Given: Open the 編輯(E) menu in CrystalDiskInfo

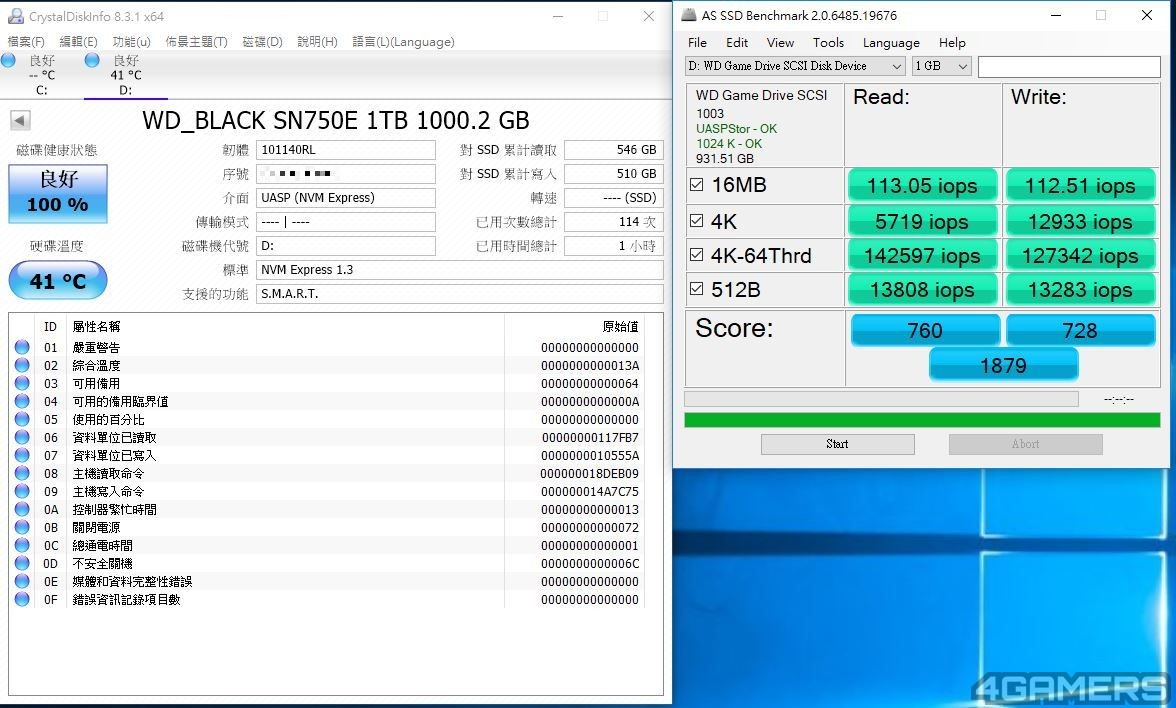Looking at the screenshot, I should 79,42.
